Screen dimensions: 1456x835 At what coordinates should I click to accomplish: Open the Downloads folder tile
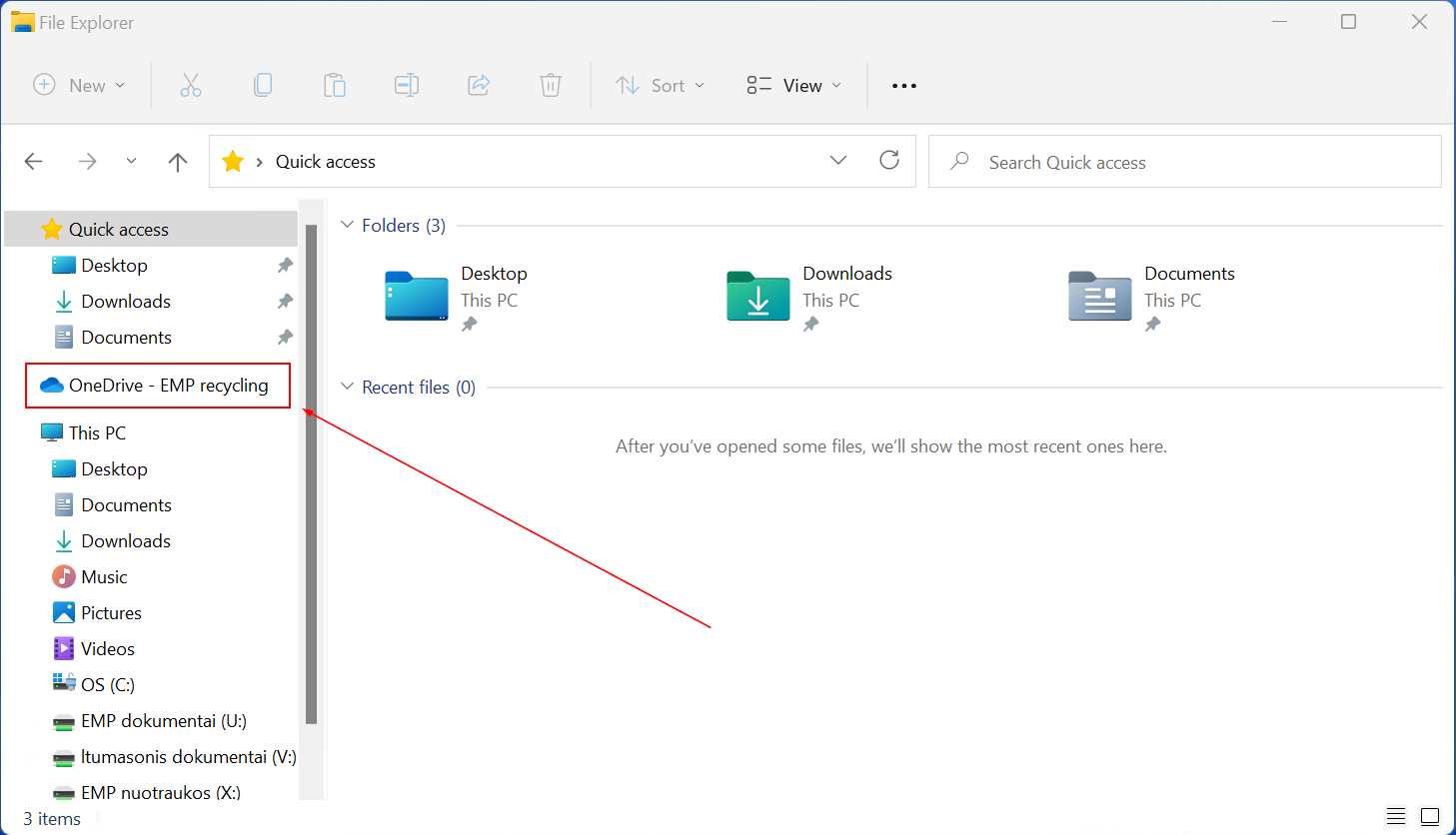(x=758, y=297)
